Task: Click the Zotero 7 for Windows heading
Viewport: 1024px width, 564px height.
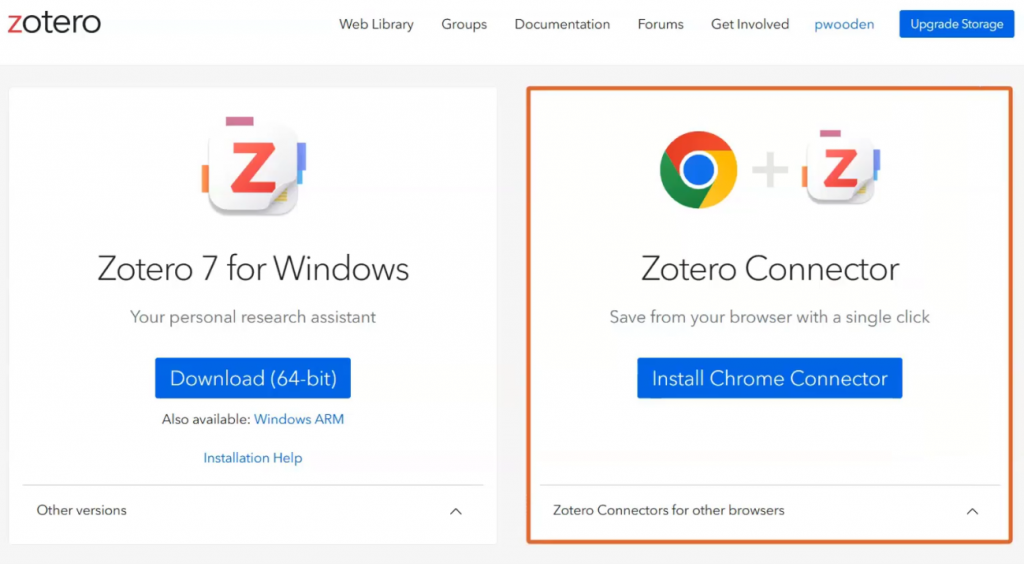Action: coord(253,268)
